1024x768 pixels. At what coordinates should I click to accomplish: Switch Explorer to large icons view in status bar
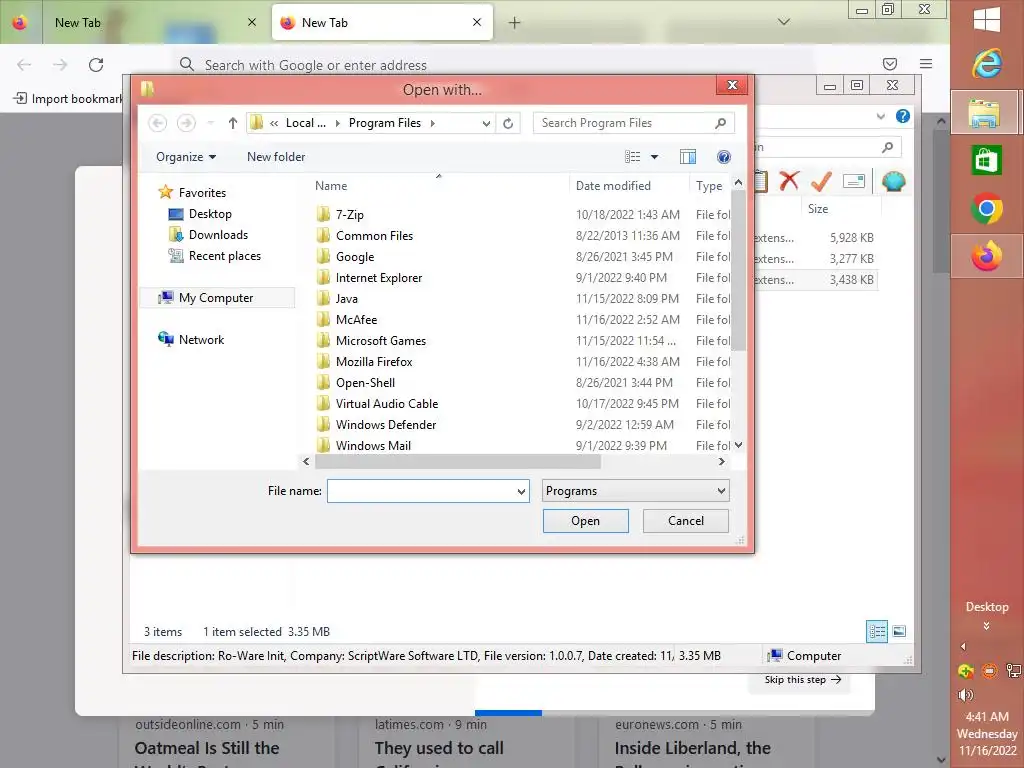899,632
